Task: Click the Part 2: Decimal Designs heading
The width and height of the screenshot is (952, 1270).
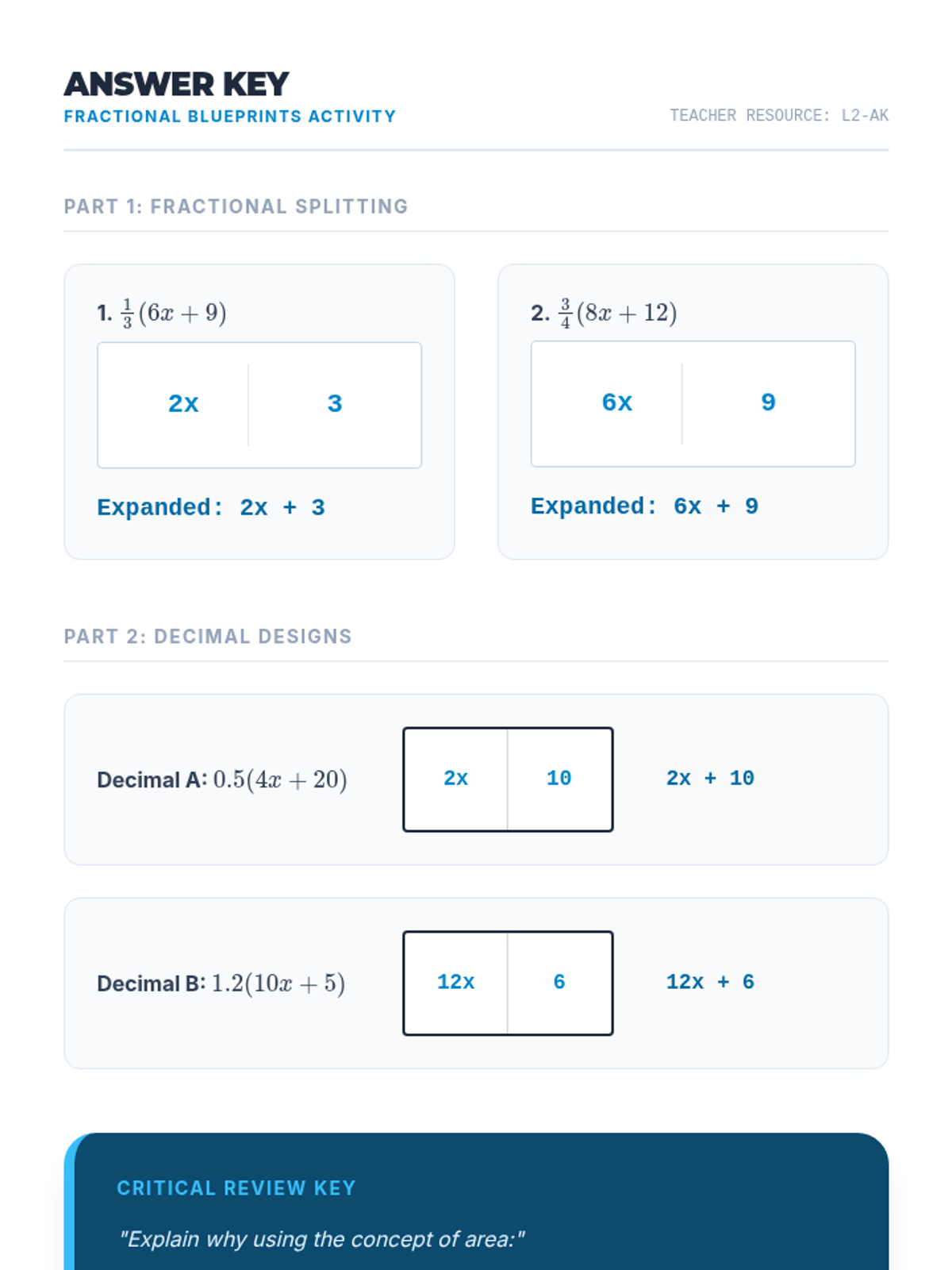Action: [x=208, y=637]
